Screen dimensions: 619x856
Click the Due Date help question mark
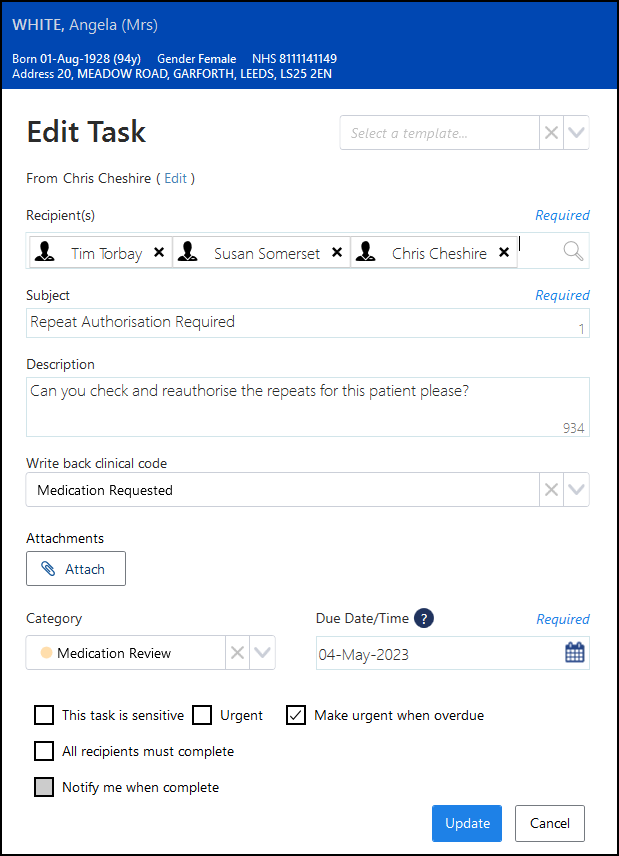pos(423,618)
